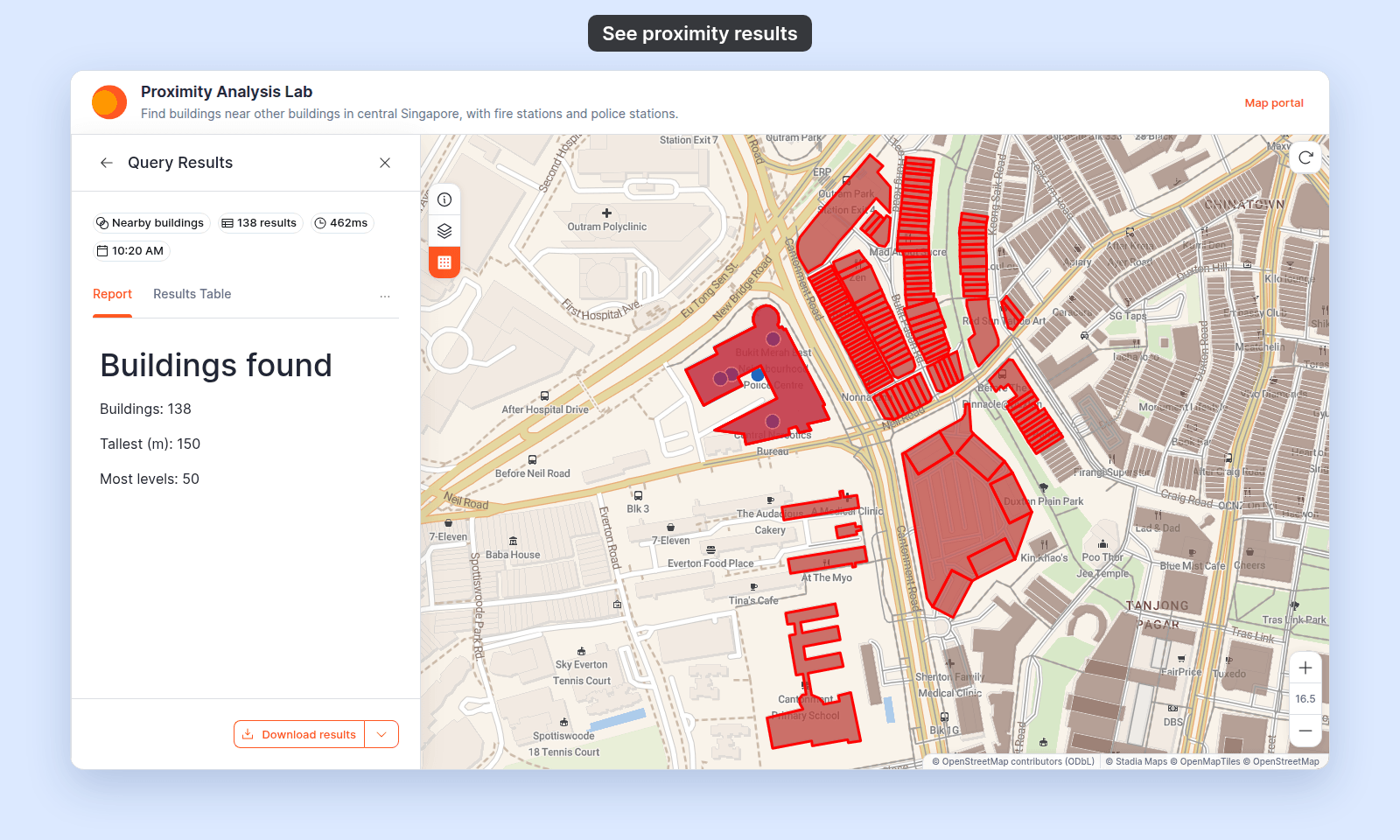
Task: Open the Stadia Maps attribution link
Action: pos(1137,761)
